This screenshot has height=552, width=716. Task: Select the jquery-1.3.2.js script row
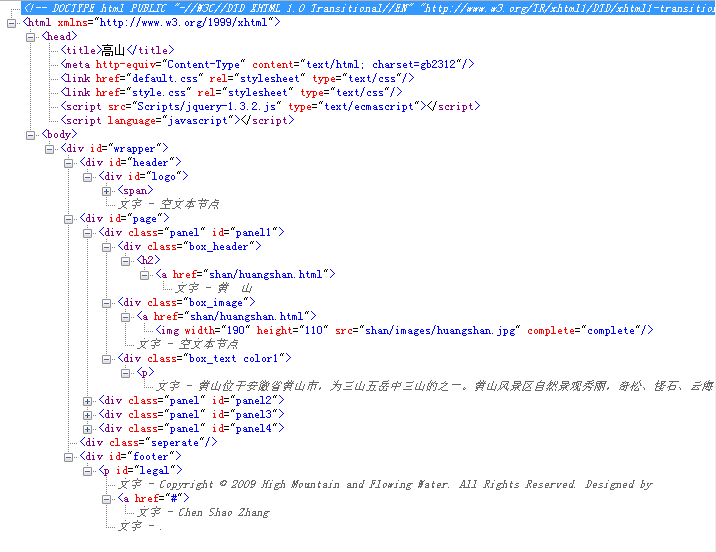click(x=270, y=106)
